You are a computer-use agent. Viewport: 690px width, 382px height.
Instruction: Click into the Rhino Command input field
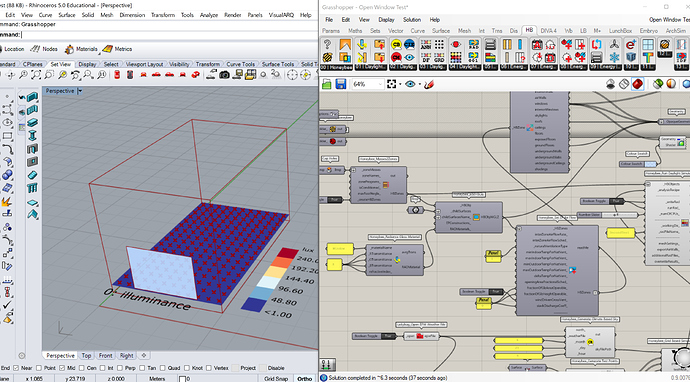tap(169, 35)
